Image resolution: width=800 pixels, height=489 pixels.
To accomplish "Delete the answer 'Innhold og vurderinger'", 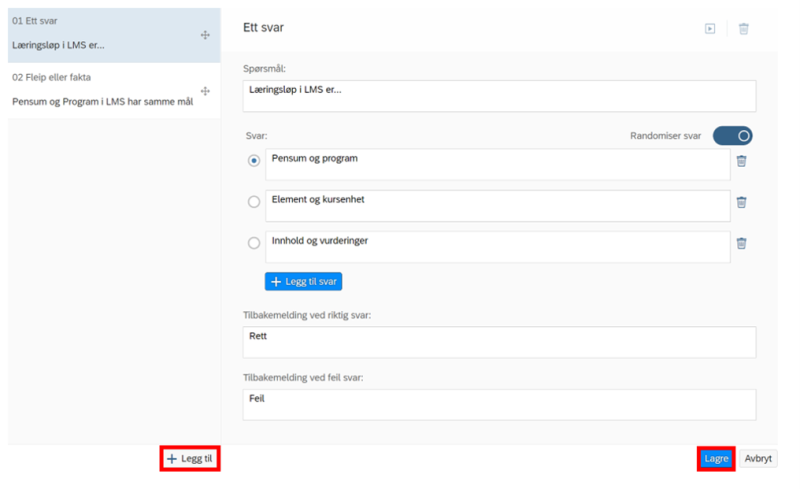I will click(741, 243).
